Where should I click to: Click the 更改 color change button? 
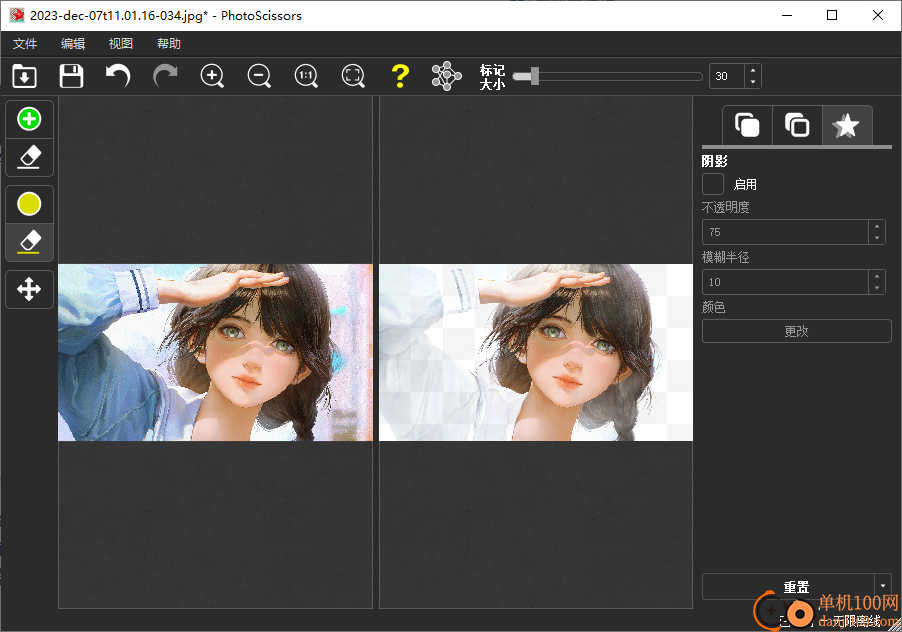click(x=797, y=331)
